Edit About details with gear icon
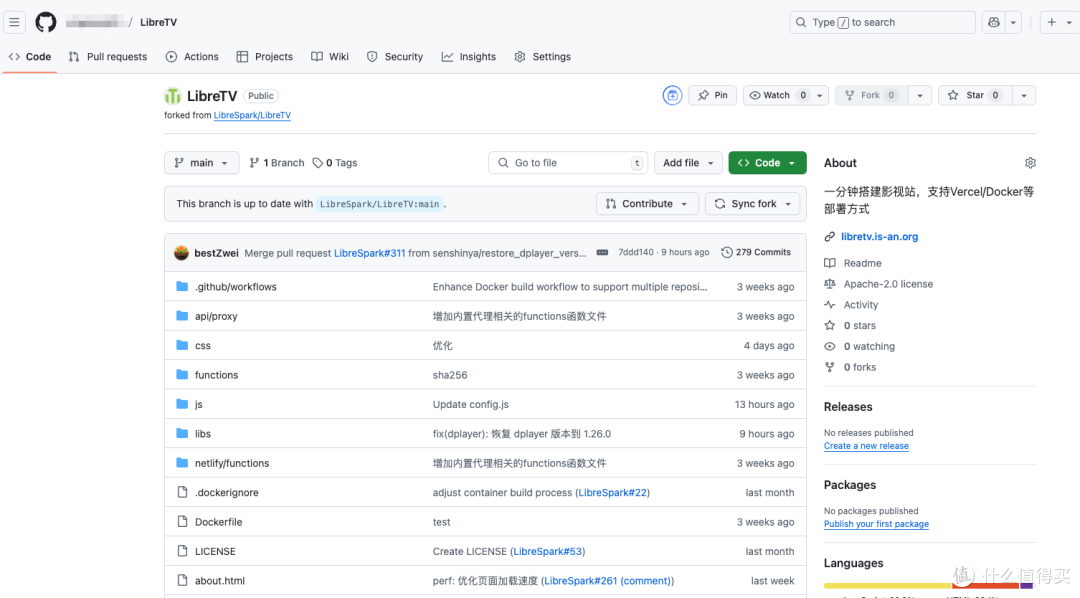Image resolution: width=1080 pixels, height=598 pixels. pyautogui.click(x=1030, y=163)
